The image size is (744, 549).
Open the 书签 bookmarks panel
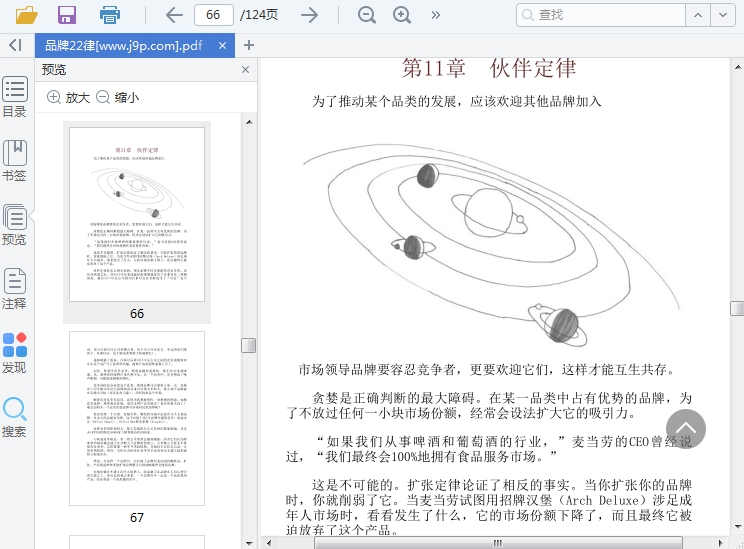coord(15,161)
